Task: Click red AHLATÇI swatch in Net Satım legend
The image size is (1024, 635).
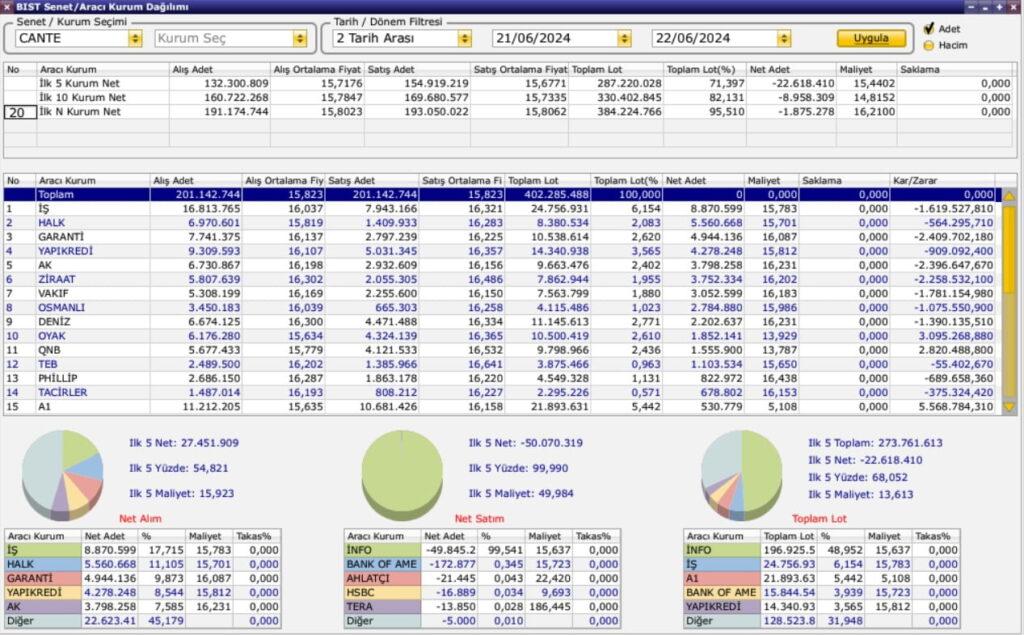Action: 383,579
